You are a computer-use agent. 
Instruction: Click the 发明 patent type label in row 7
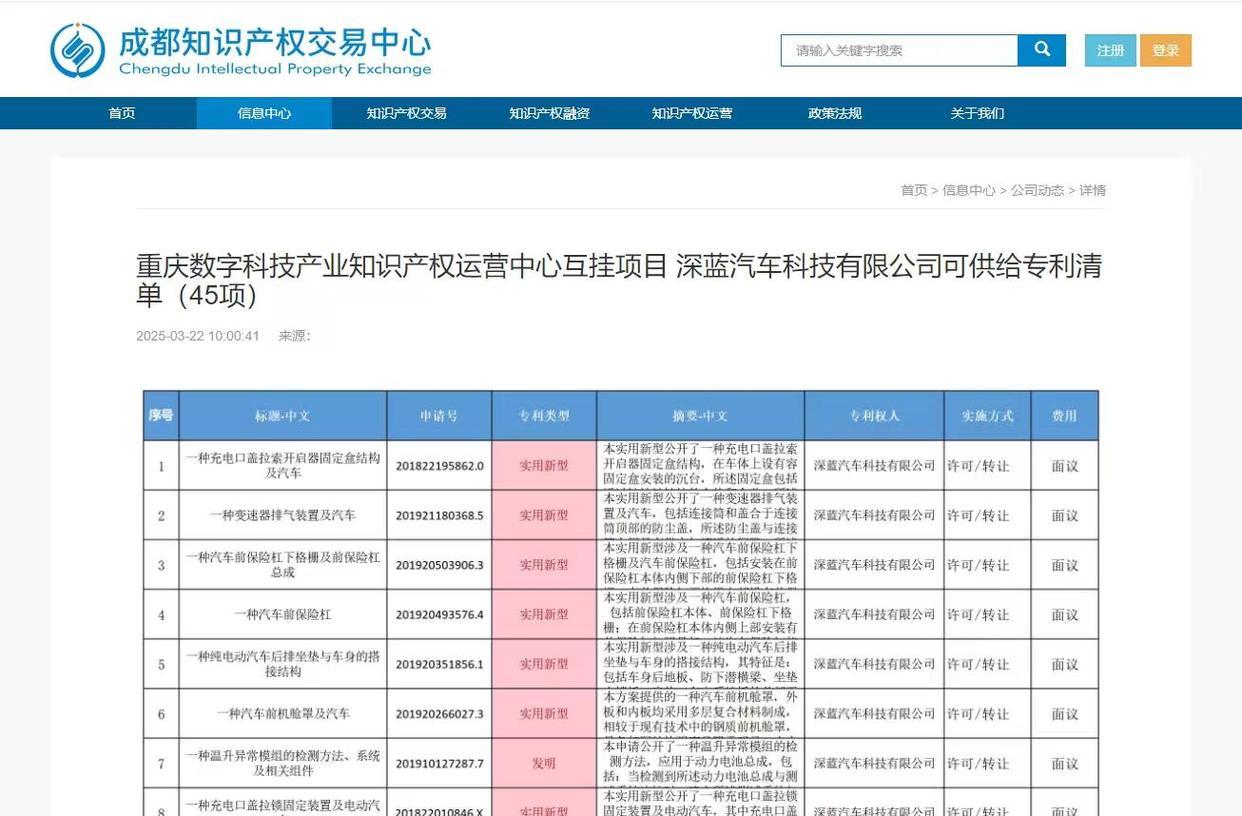pyautogui.click(x=542, y=762)
